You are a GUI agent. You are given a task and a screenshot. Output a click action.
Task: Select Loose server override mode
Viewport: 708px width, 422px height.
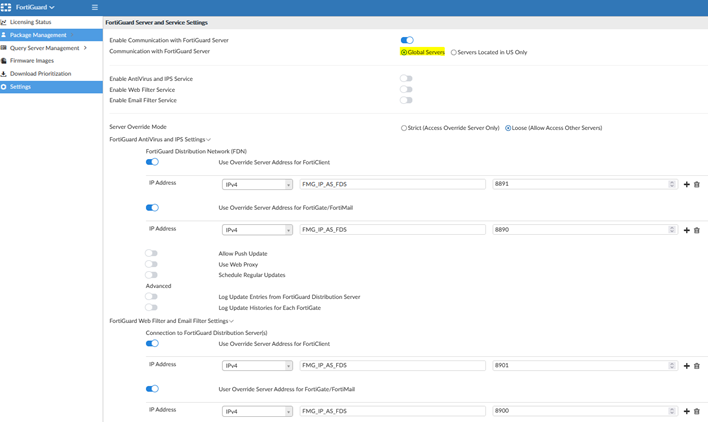pos(508,128)
